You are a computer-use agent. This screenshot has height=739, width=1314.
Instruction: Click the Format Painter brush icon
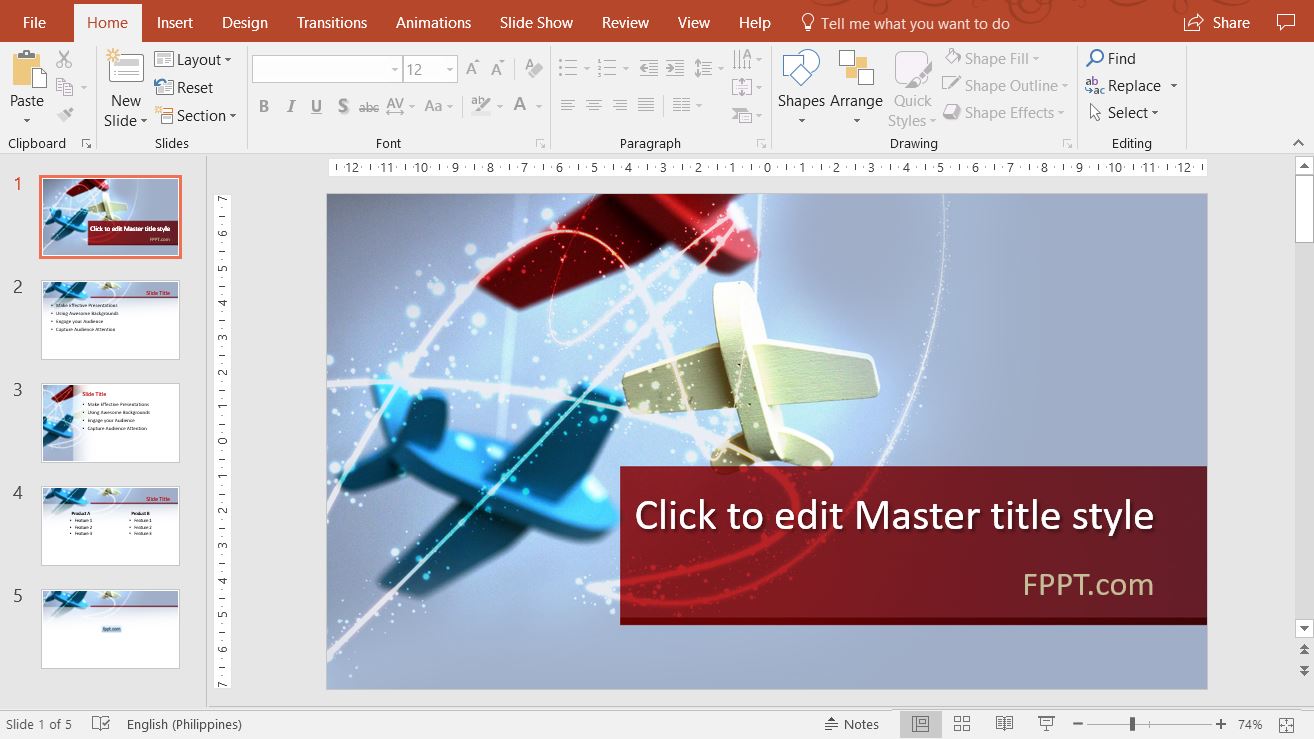[65, 114]
